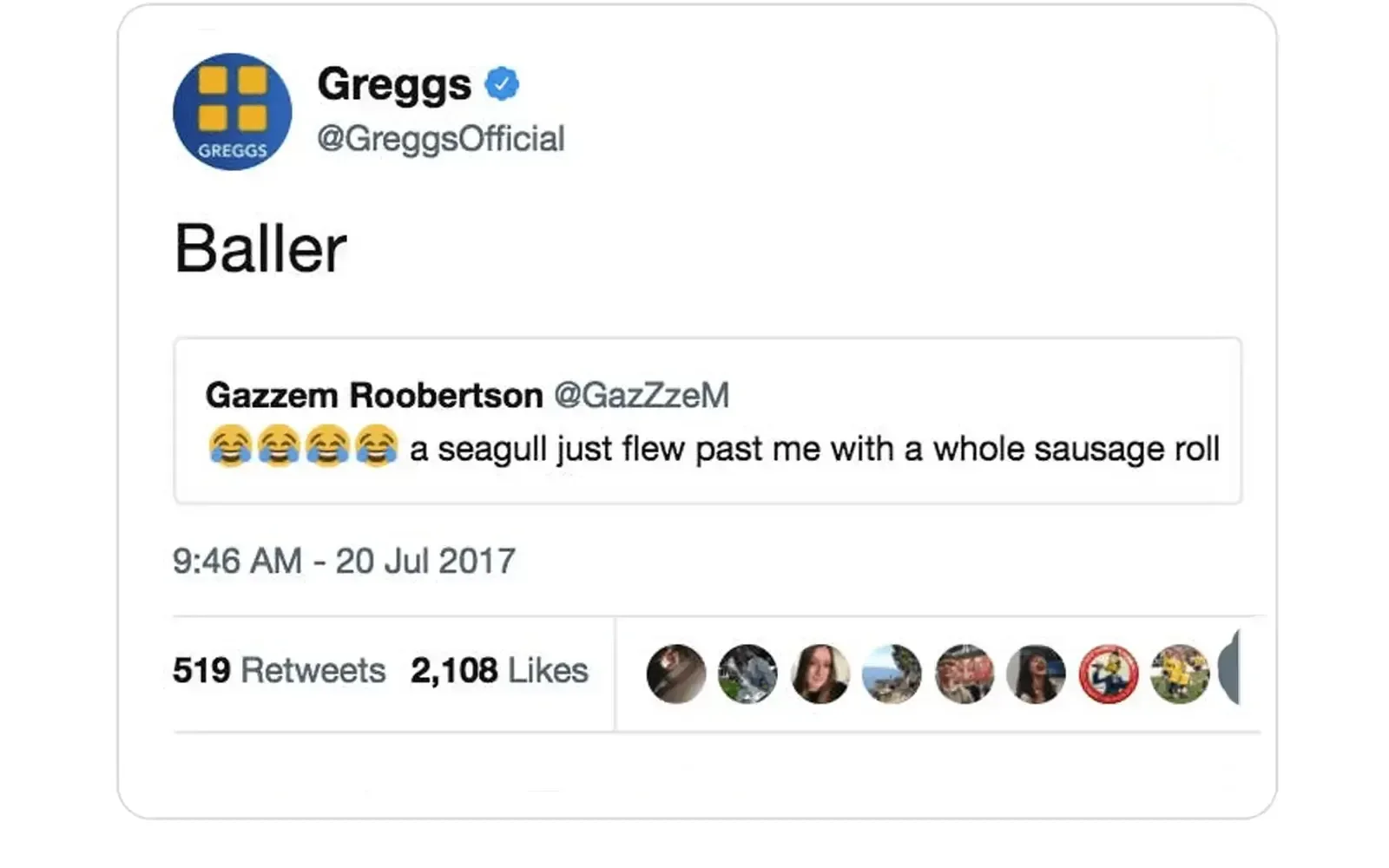
Task: View the 519 Retweets list
Action: pyautogui.click(x=279, y=670)
